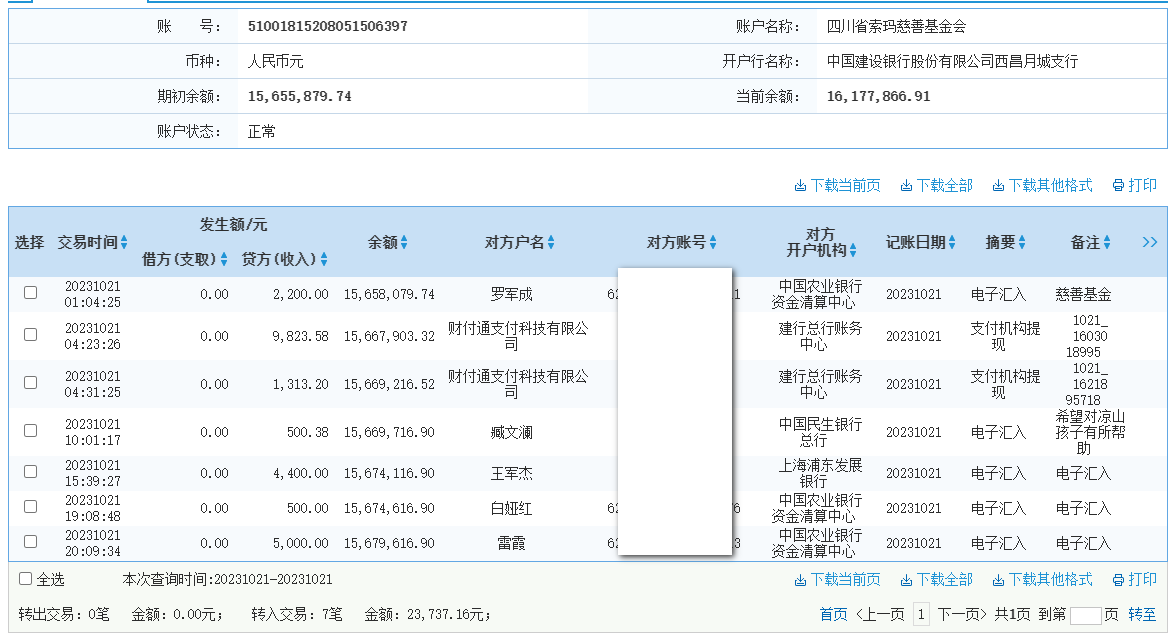Click balance 15,679,616.90 cell

tap(389, 543)
